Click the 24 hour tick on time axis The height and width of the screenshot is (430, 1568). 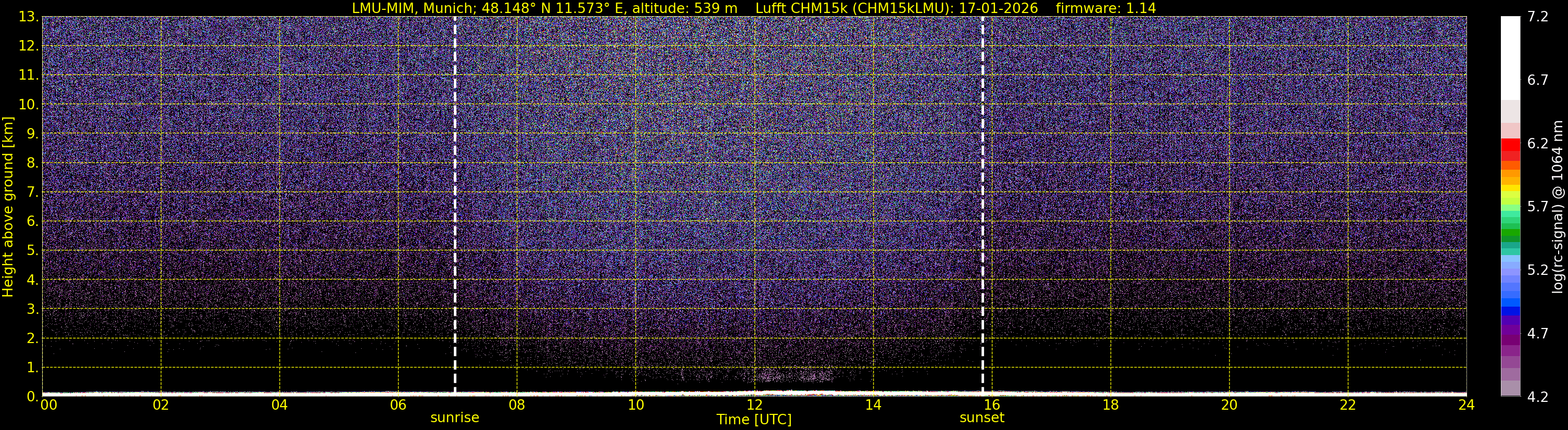point(1467,406)
